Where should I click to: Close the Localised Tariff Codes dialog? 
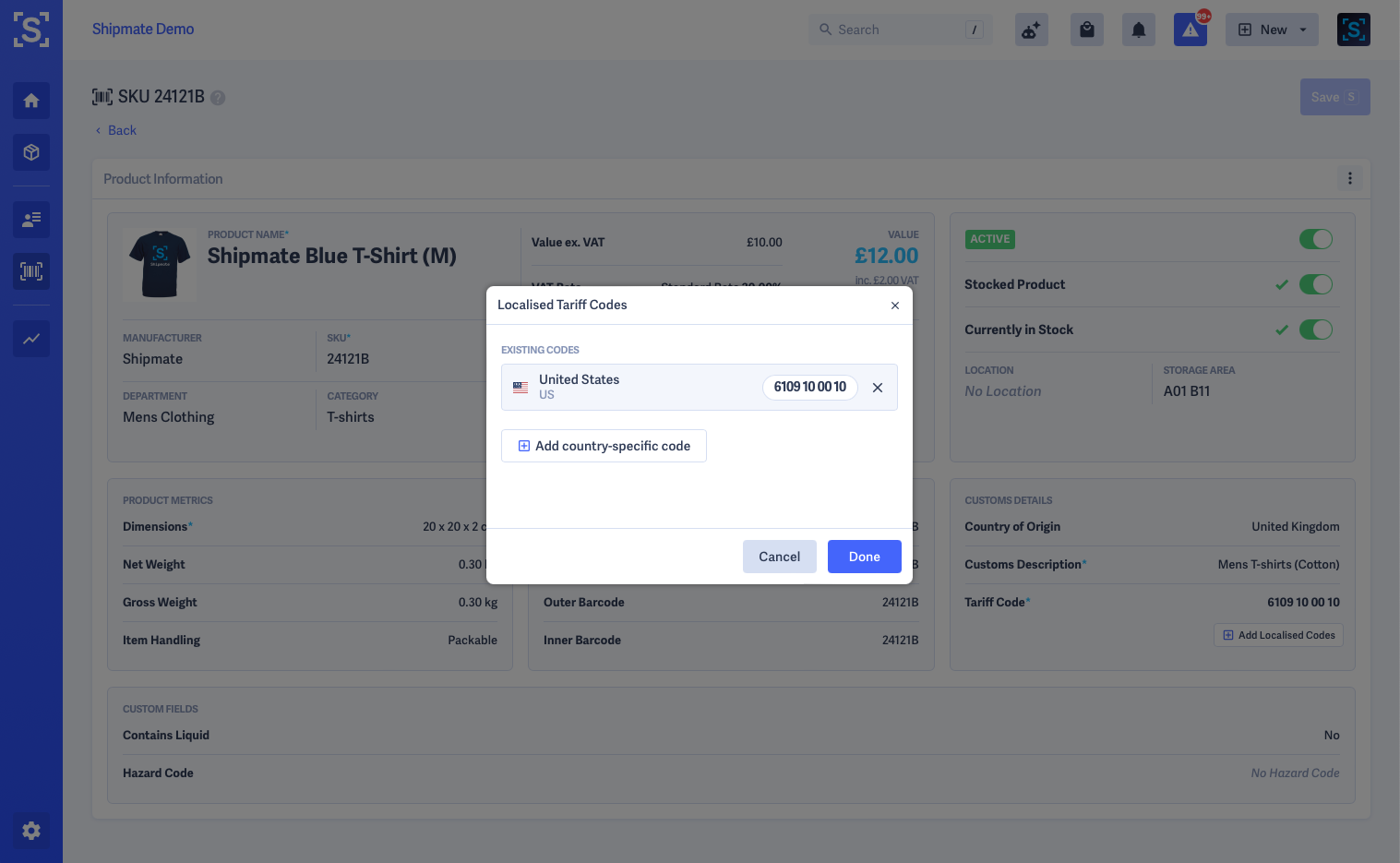(x=895, y=306)
